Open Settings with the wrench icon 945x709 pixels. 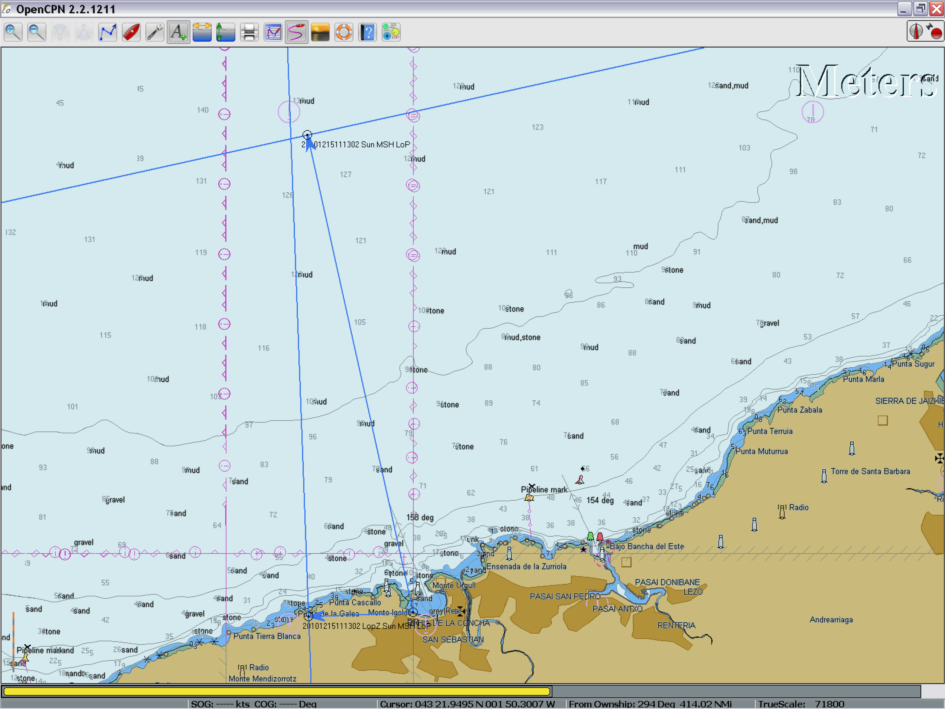pos(154,32)
